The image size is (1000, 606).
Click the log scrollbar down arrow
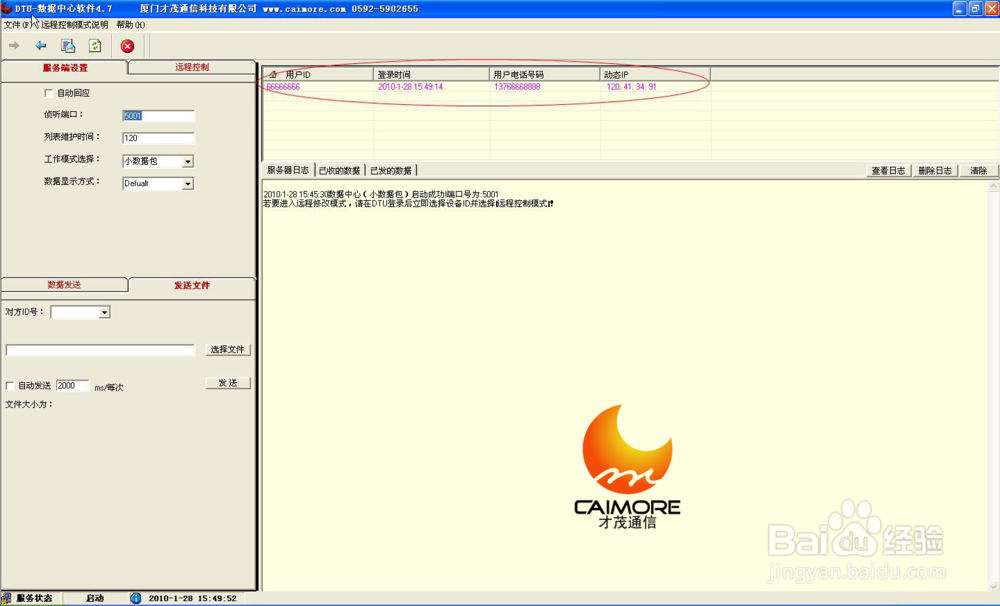coord(994,586)
